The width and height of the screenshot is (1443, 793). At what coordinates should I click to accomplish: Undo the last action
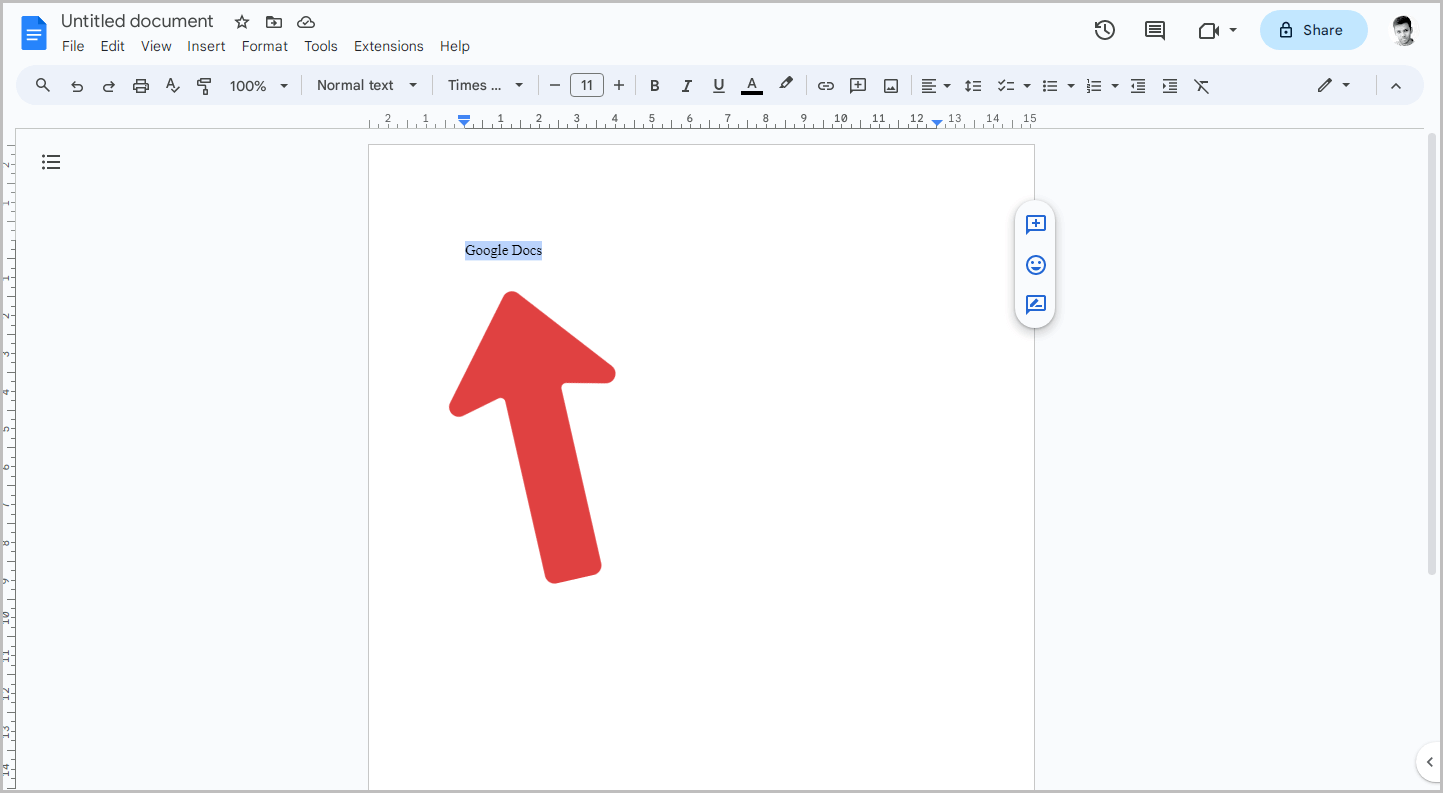pyautogui.click(x=77, y=86)
